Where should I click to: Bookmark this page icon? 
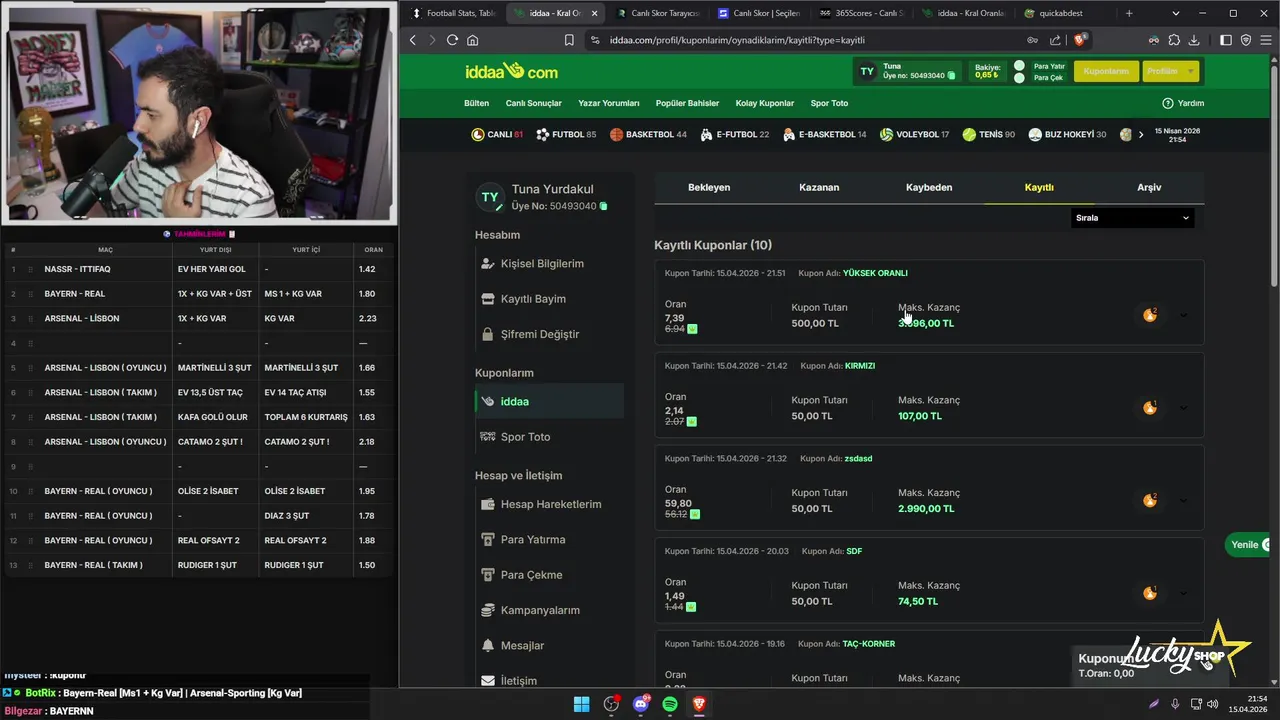pos(569,40)
